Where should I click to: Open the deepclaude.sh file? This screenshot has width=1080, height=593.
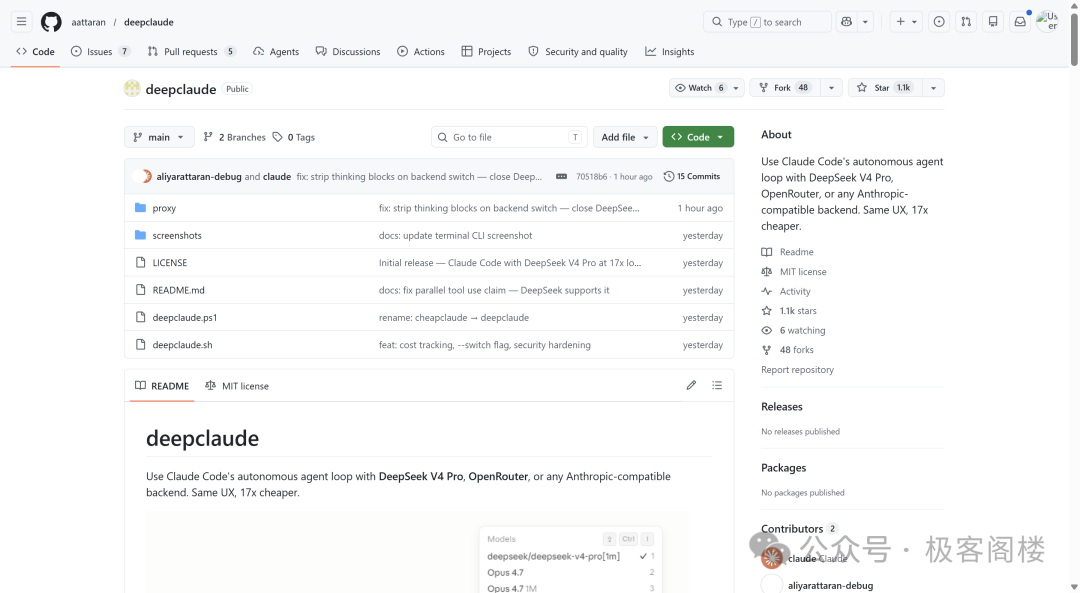tap(183, 345)
